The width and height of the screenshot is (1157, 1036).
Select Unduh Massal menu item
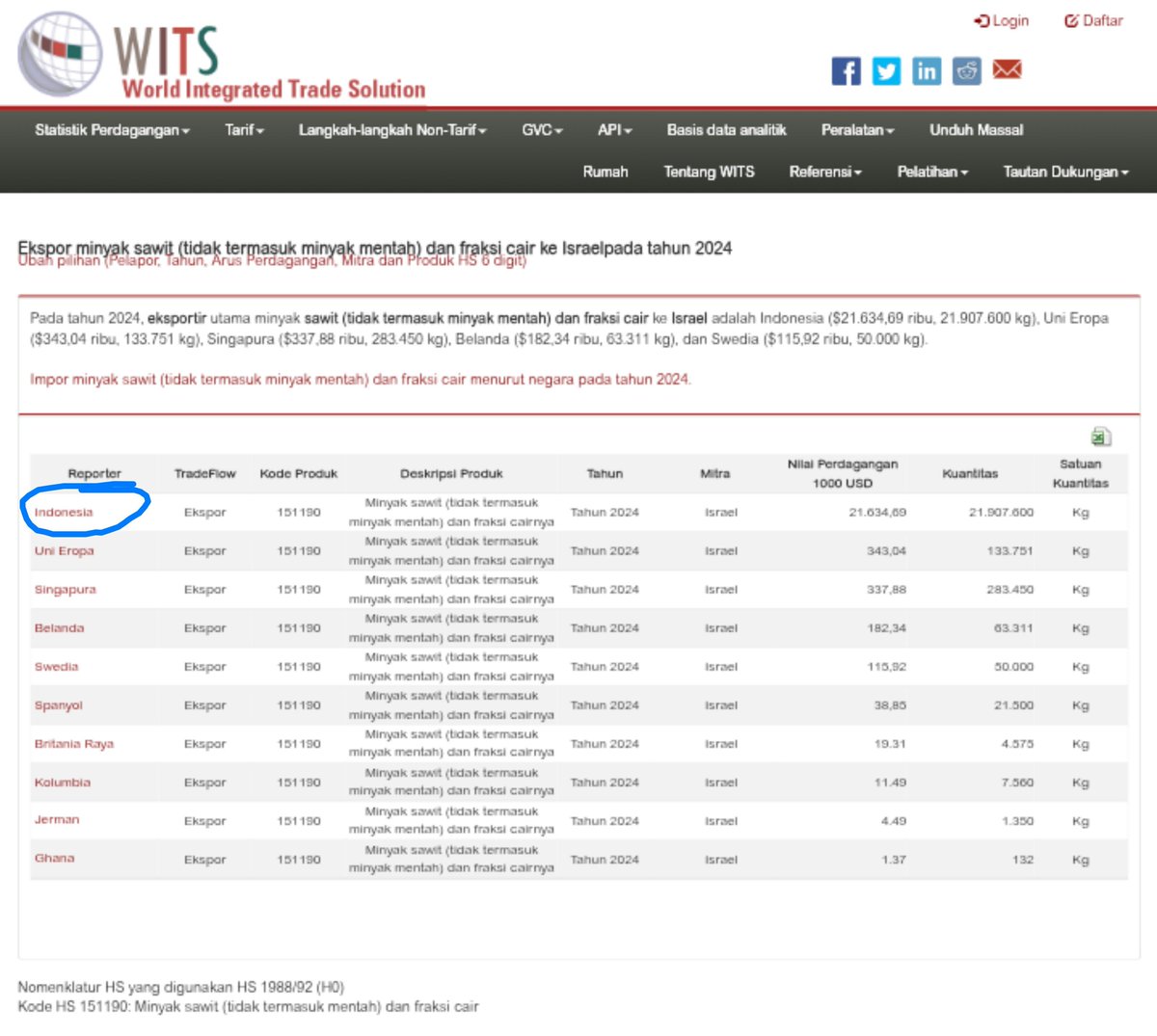point(977,130)
